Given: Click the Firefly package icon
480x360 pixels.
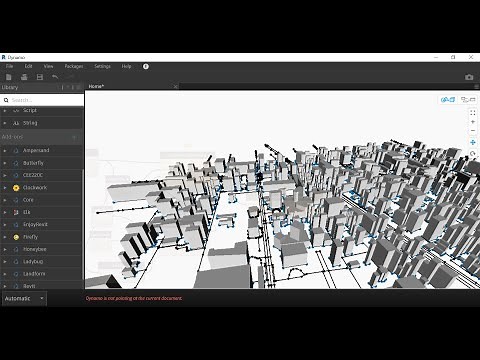Looking at the screenshot, I should (x=16, y=237).
